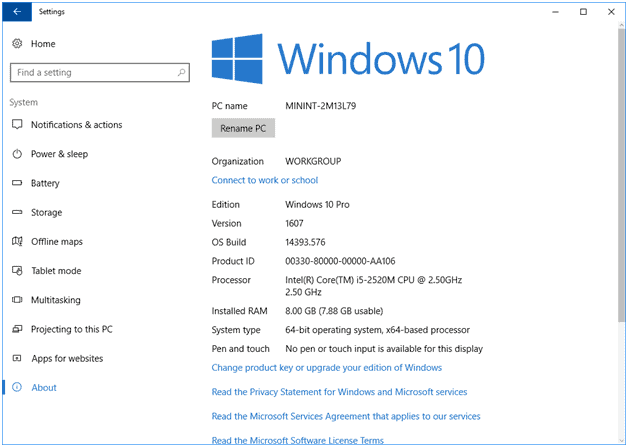Screen dimensions: 628x447
Task: Click the Edition label
Action: (x=225, y=205)
